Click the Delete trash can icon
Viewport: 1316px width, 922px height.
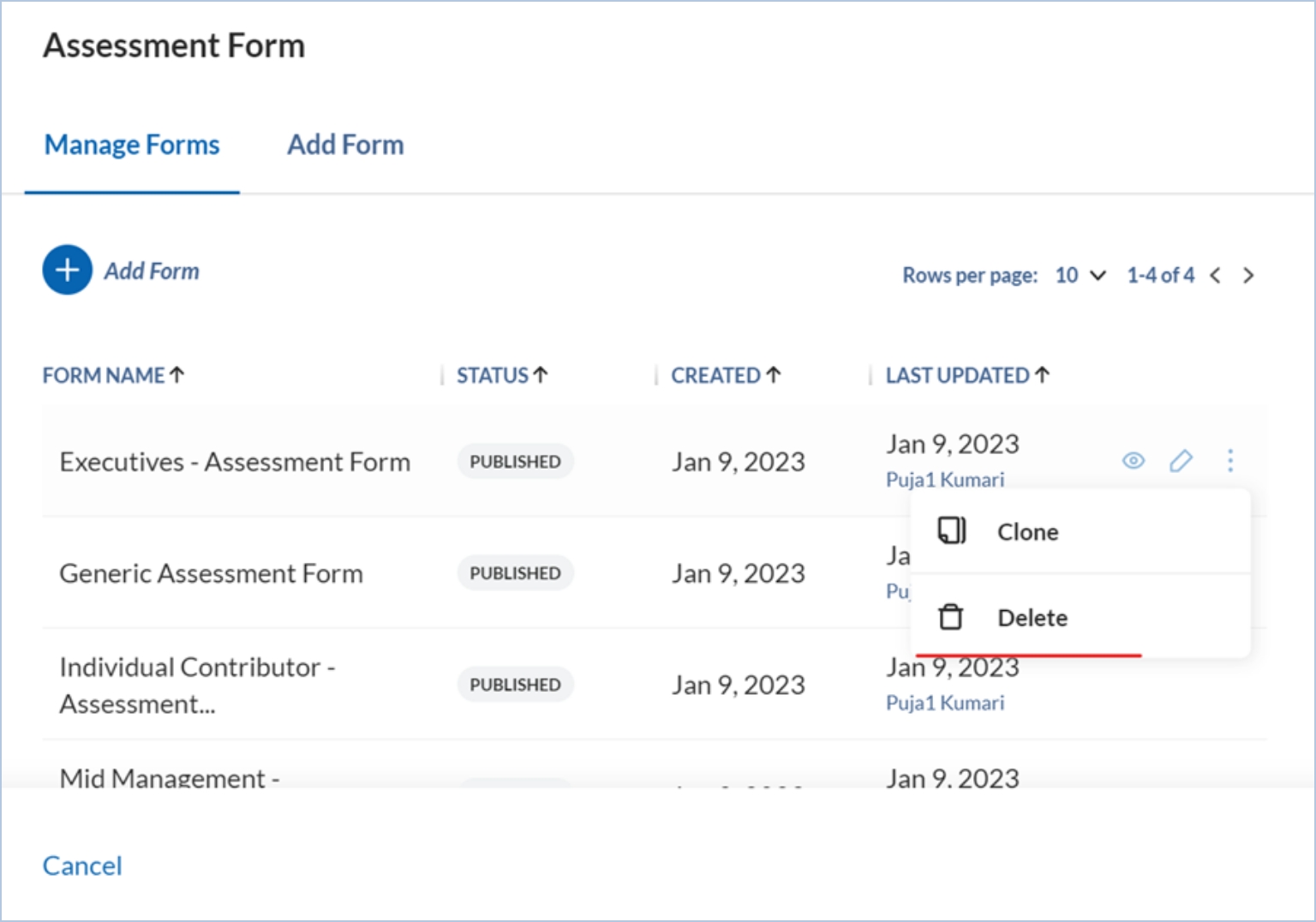point(950,617)
